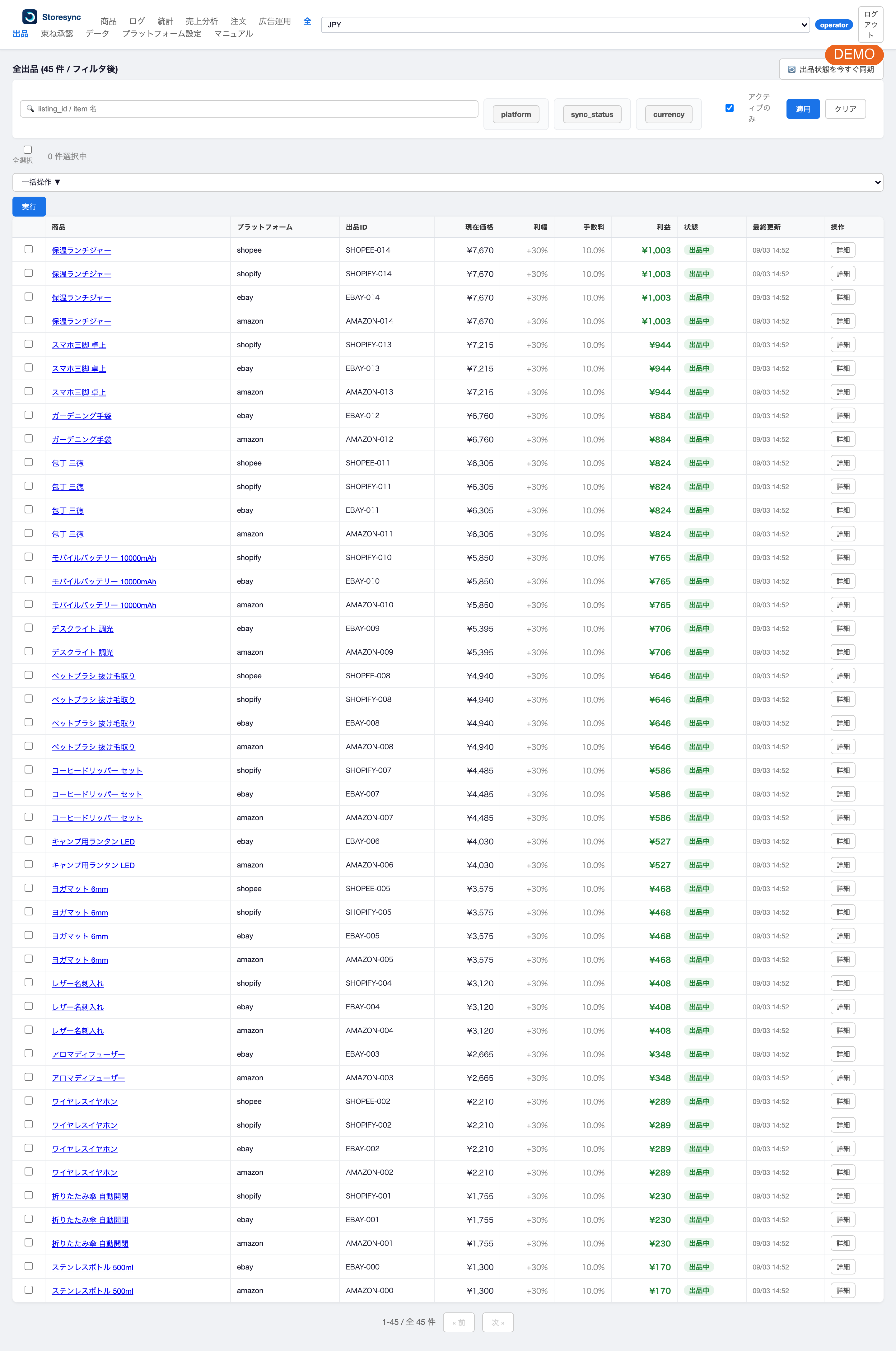Open the sync_status filter dropdown

pyautogui.click(x=592, y=114)
